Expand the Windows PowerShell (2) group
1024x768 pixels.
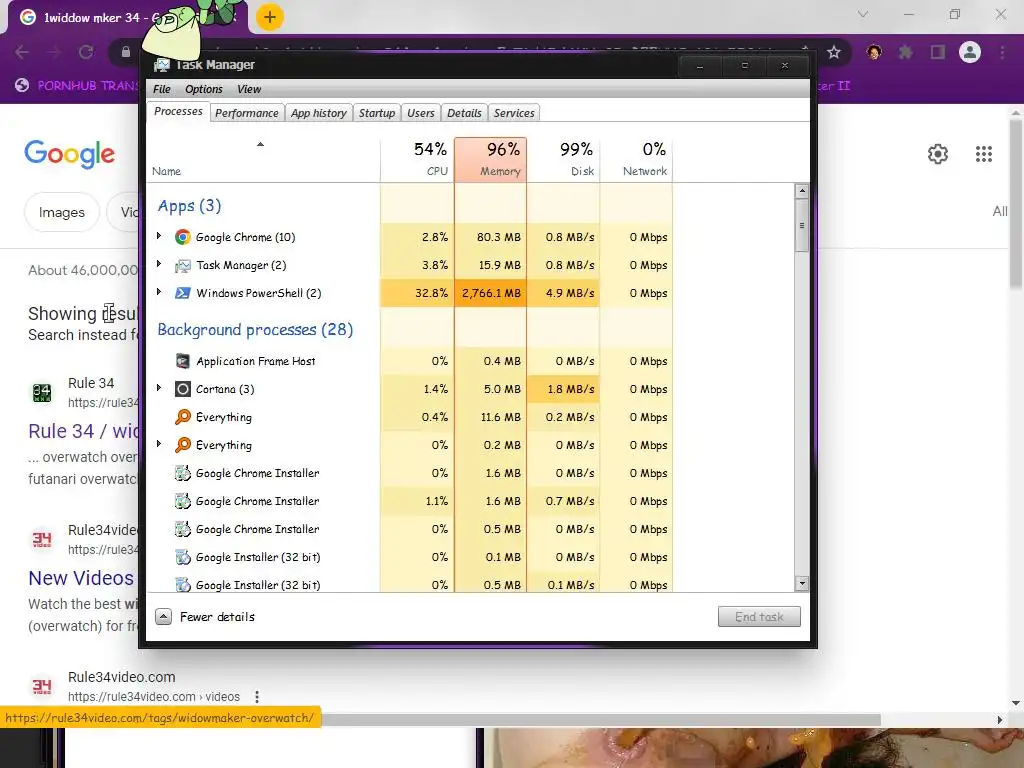coord(159,292)
